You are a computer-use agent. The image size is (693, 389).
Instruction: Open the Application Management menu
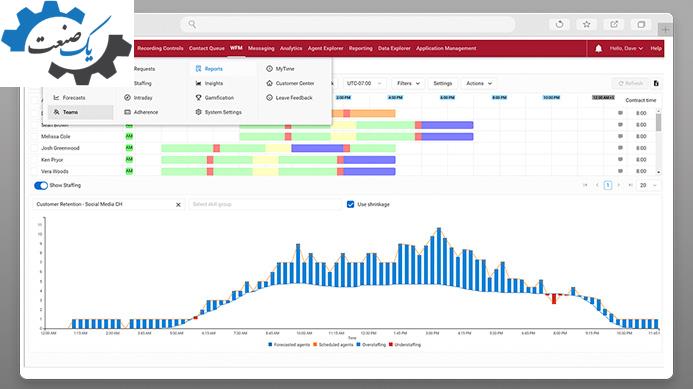[446, 48]
